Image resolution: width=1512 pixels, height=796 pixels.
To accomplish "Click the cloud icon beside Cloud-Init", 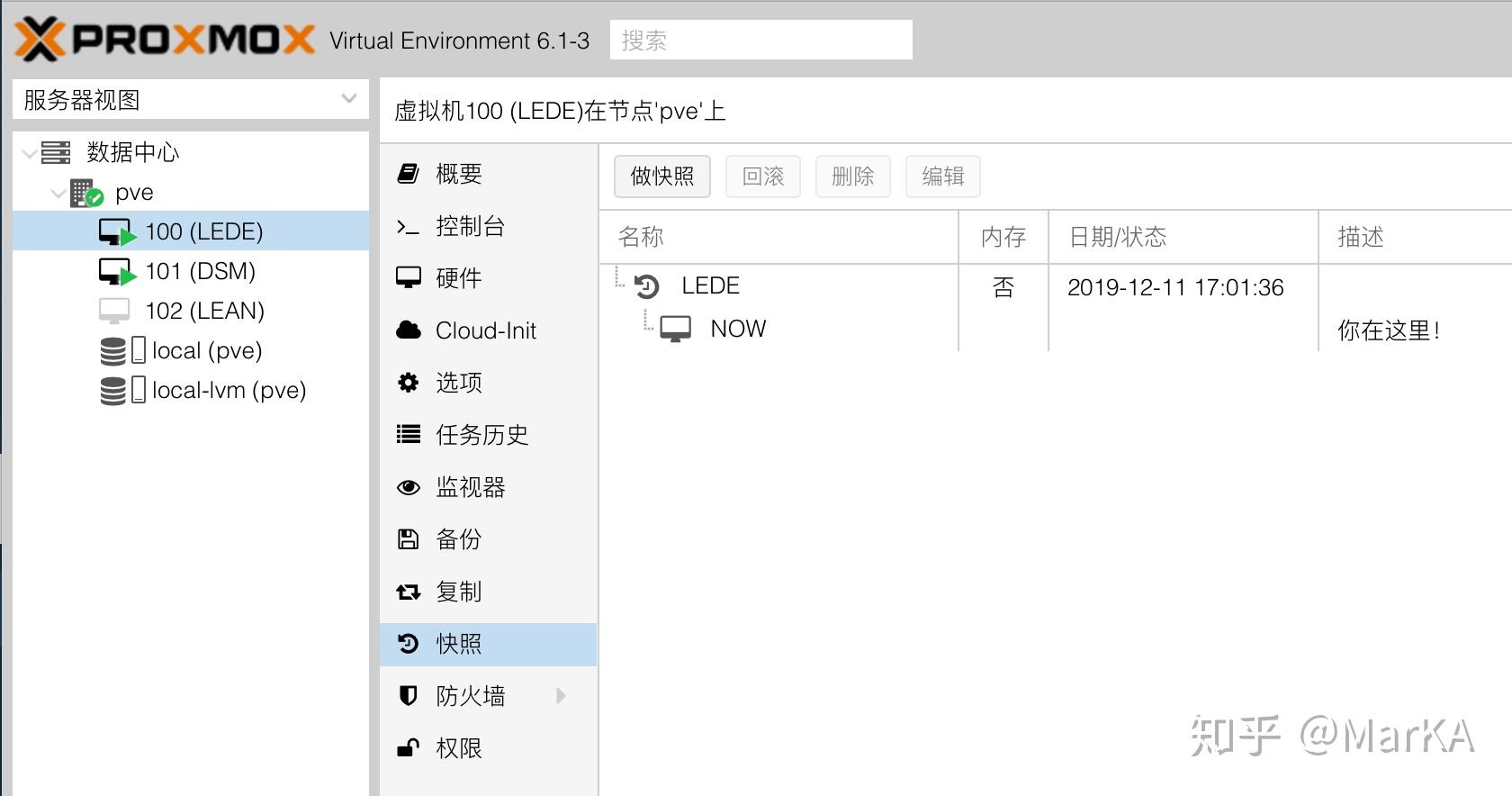I will (x=409, y=330).
